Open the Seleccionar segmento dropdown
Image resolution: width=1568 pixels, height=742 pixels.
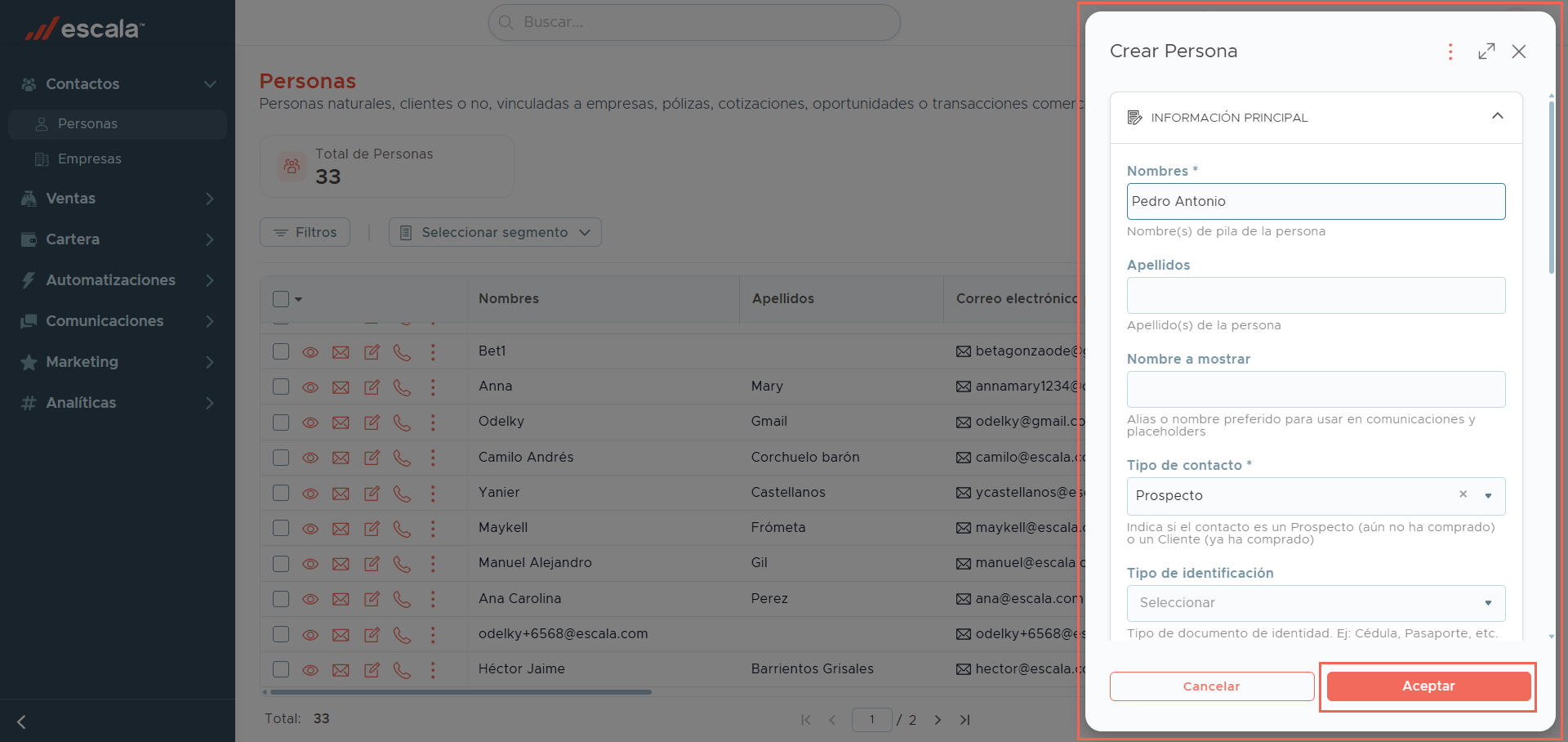click(495, 232)
